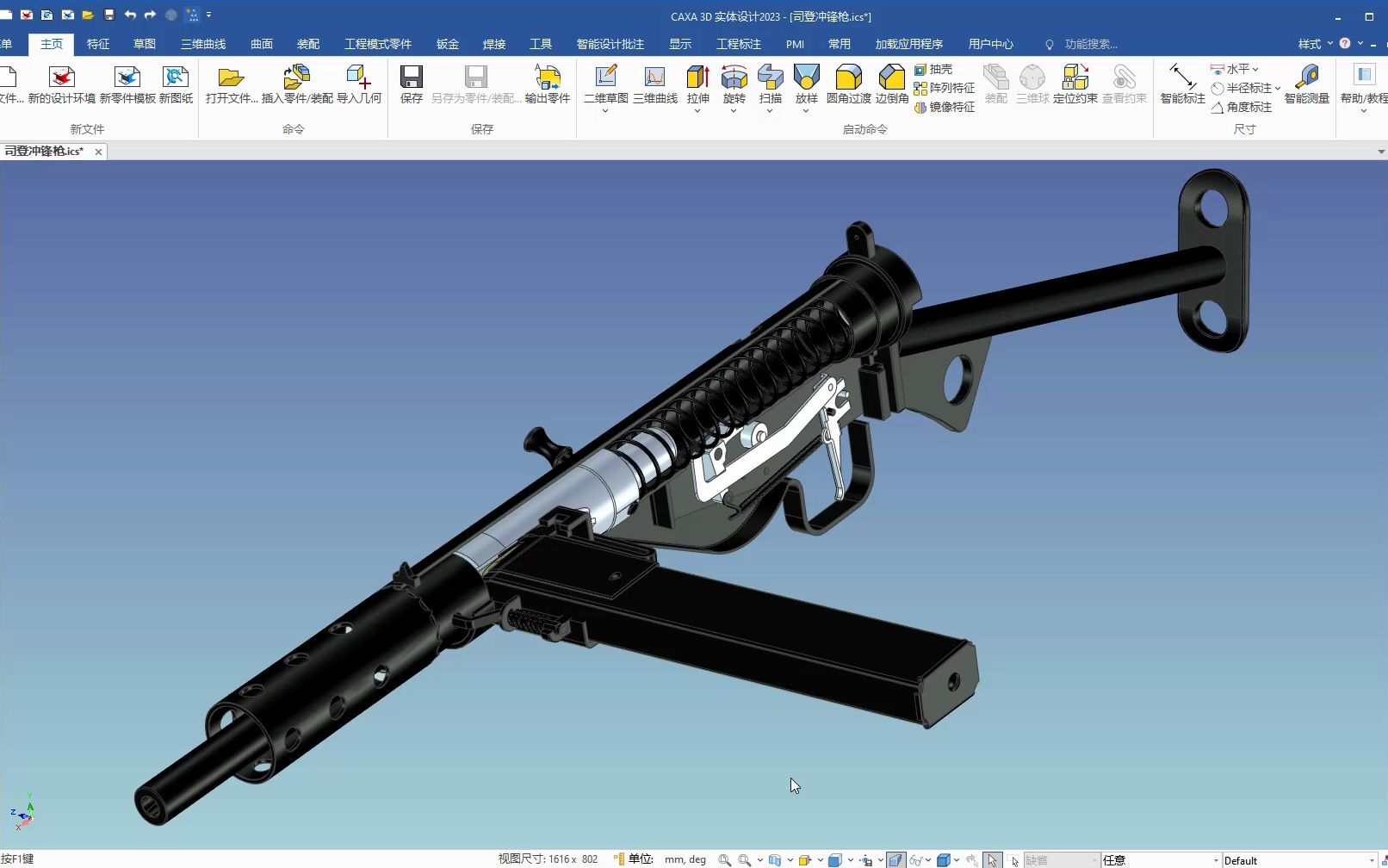1388x868 pixels.
Task: Click the small save icon in title bar
Action: click(x=109, y=15)
